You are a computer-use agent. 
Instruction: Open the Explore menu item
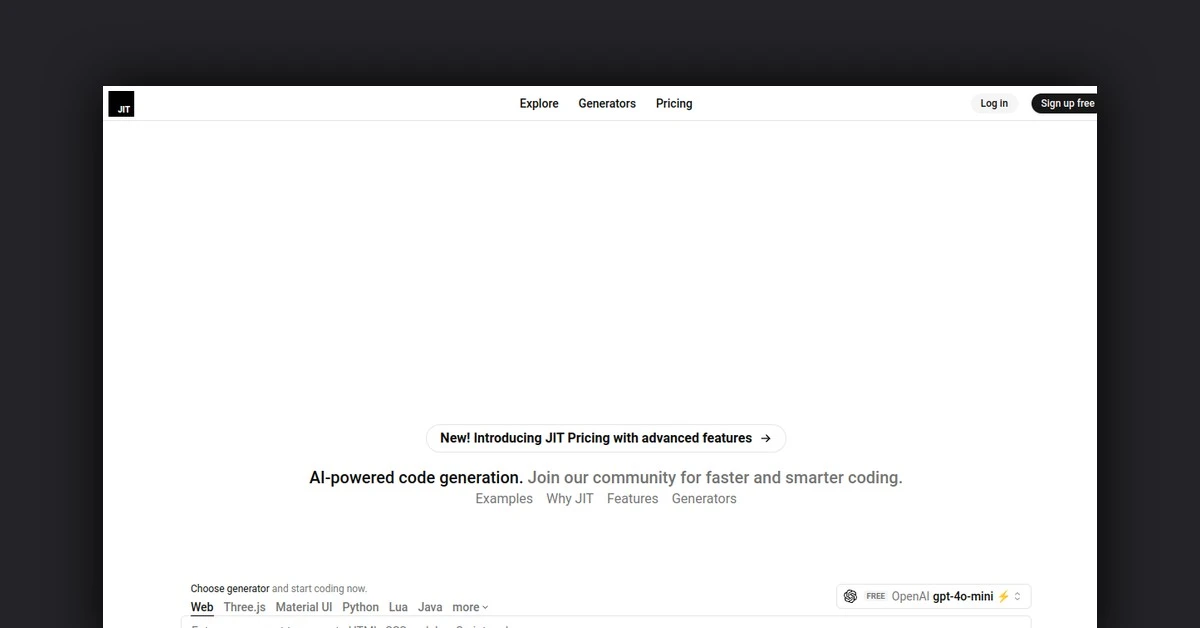tap(539, 103)
